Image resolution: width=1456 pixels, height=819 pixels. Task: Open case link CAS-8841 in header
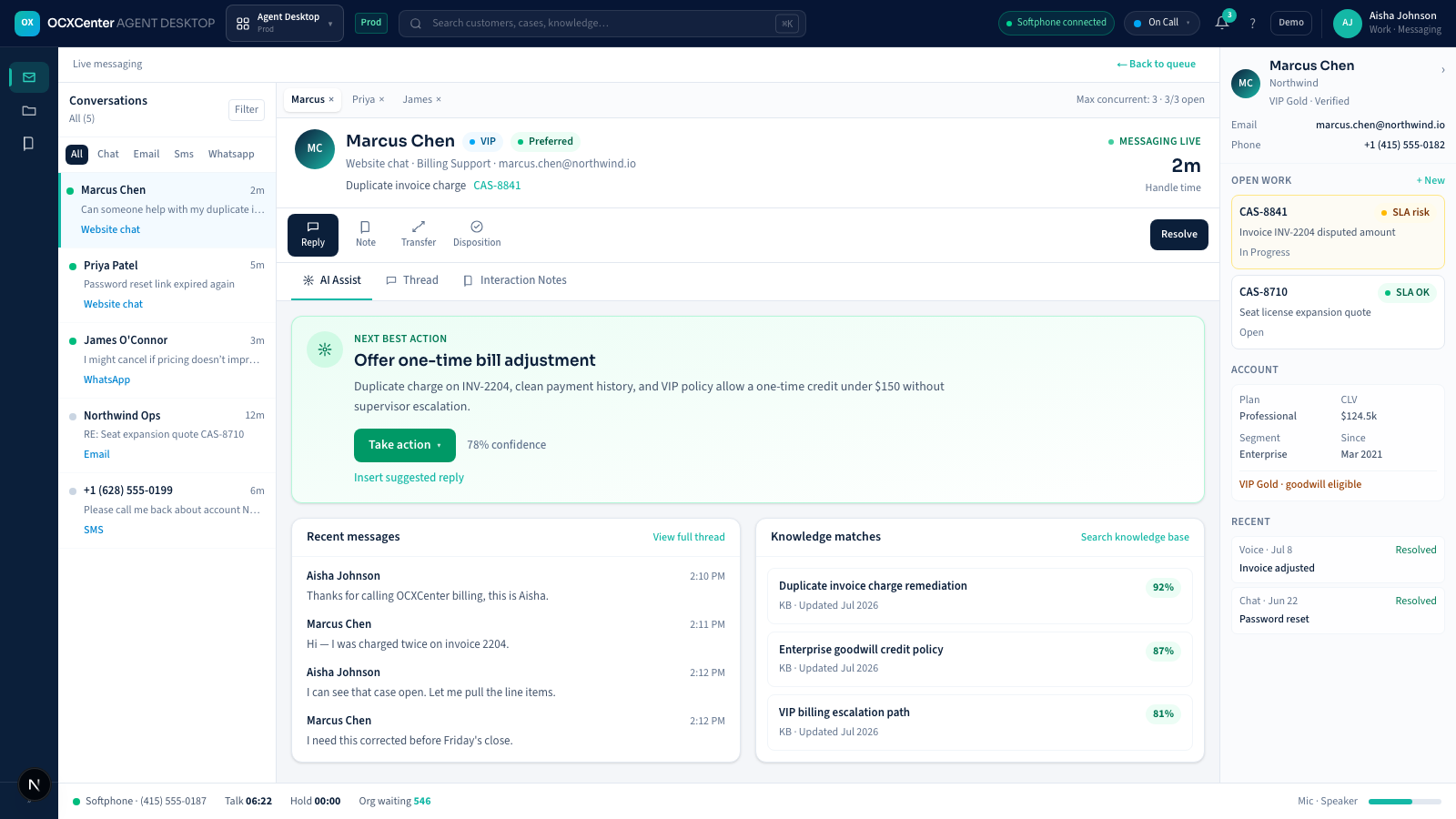point(497,186)
